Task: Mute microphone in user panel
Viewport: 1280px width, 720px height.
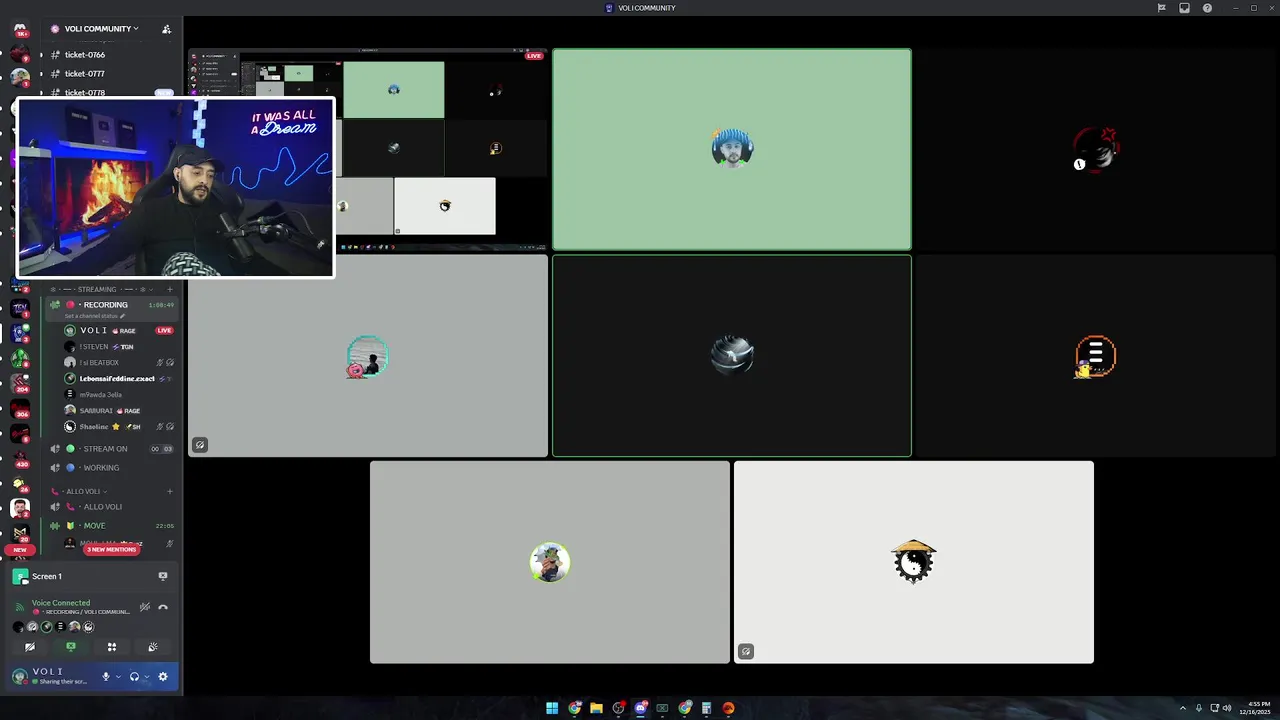Action: (106, 677)
